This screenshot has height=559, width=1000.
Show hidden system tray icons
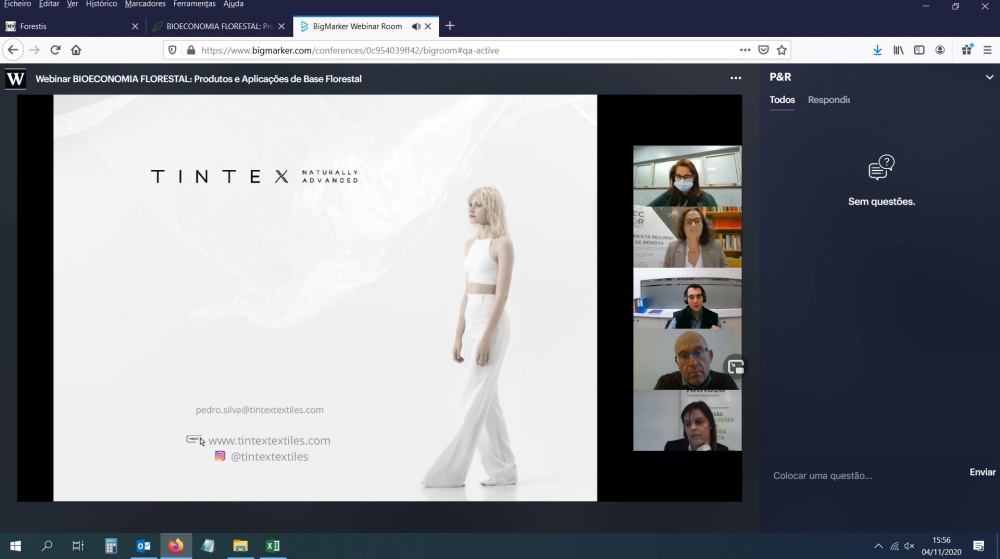tap(878, 546)
